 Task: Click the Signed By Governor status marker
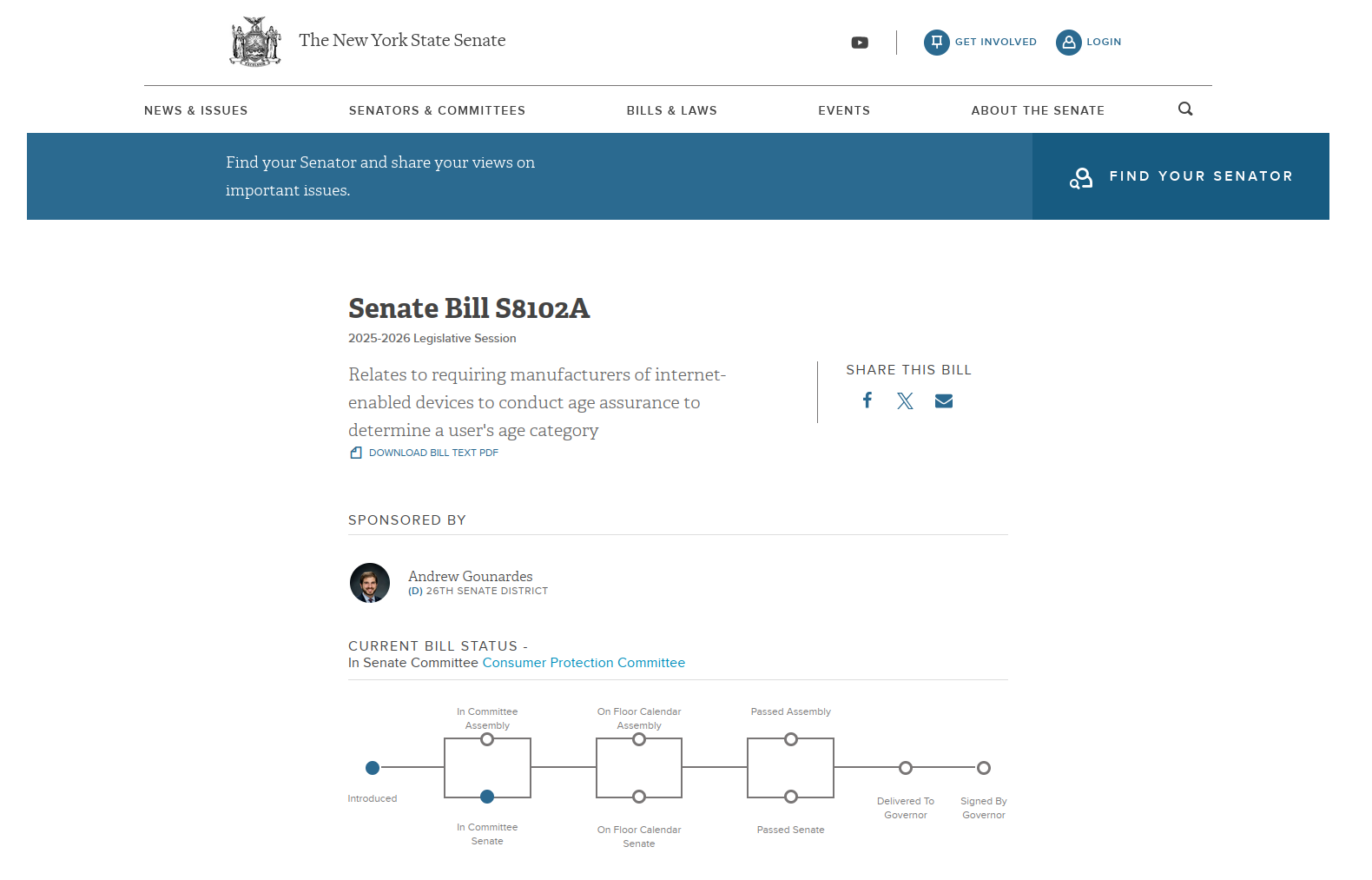984,768
